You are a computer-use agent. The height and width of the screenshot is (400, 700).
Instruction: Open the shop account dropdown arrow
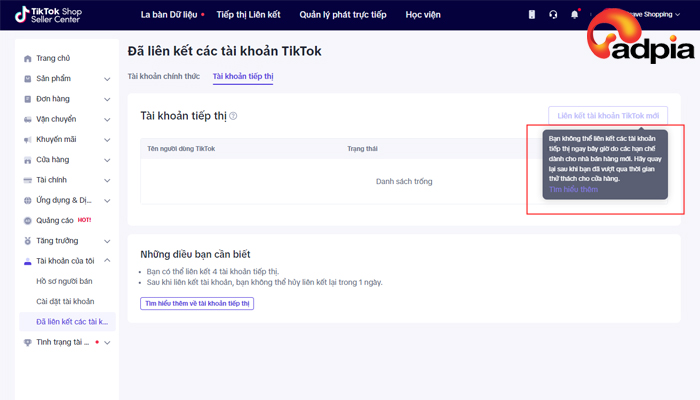678,15
